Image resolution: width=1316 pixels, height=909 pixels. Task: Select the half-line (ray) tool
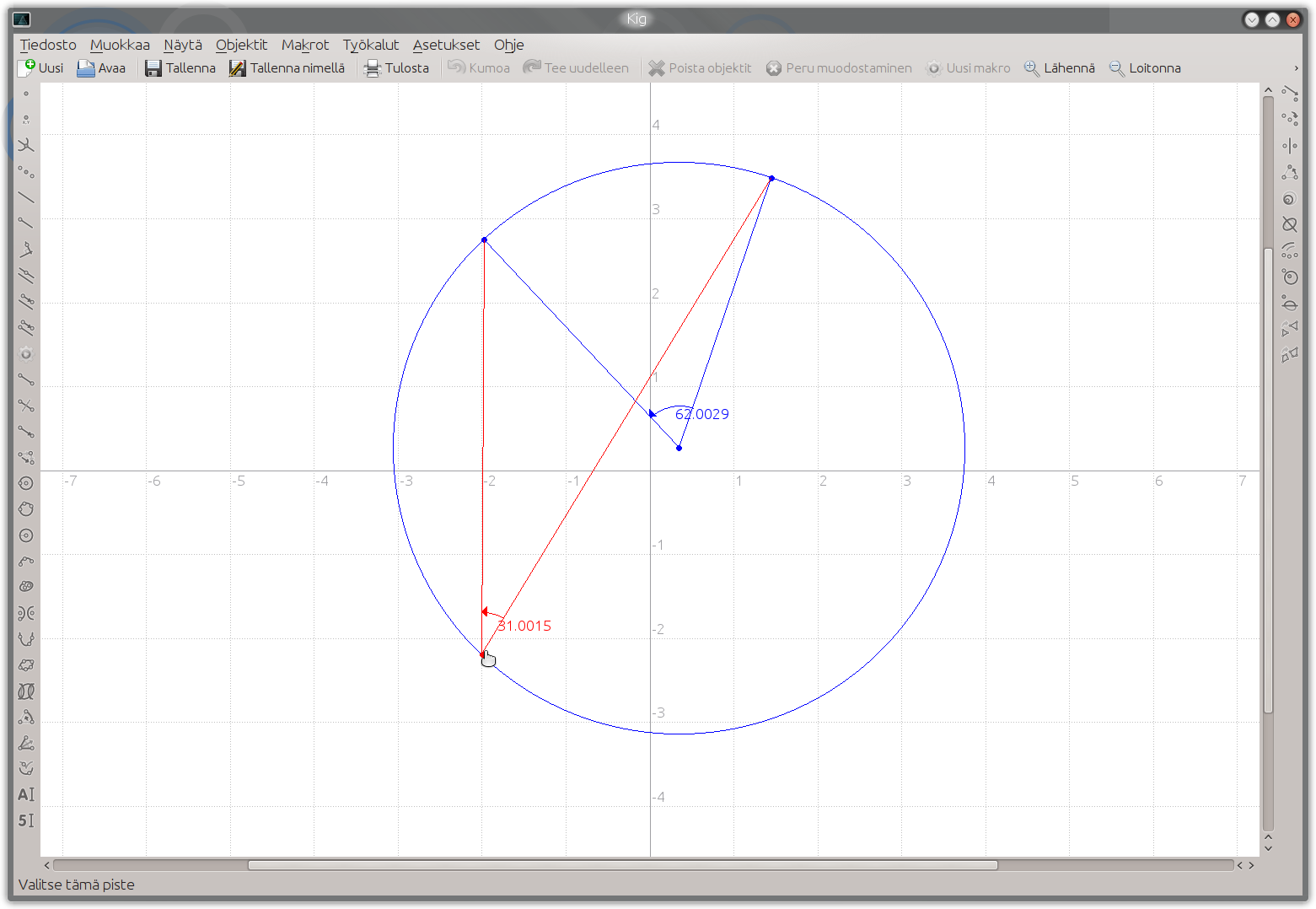pos(26,223)
